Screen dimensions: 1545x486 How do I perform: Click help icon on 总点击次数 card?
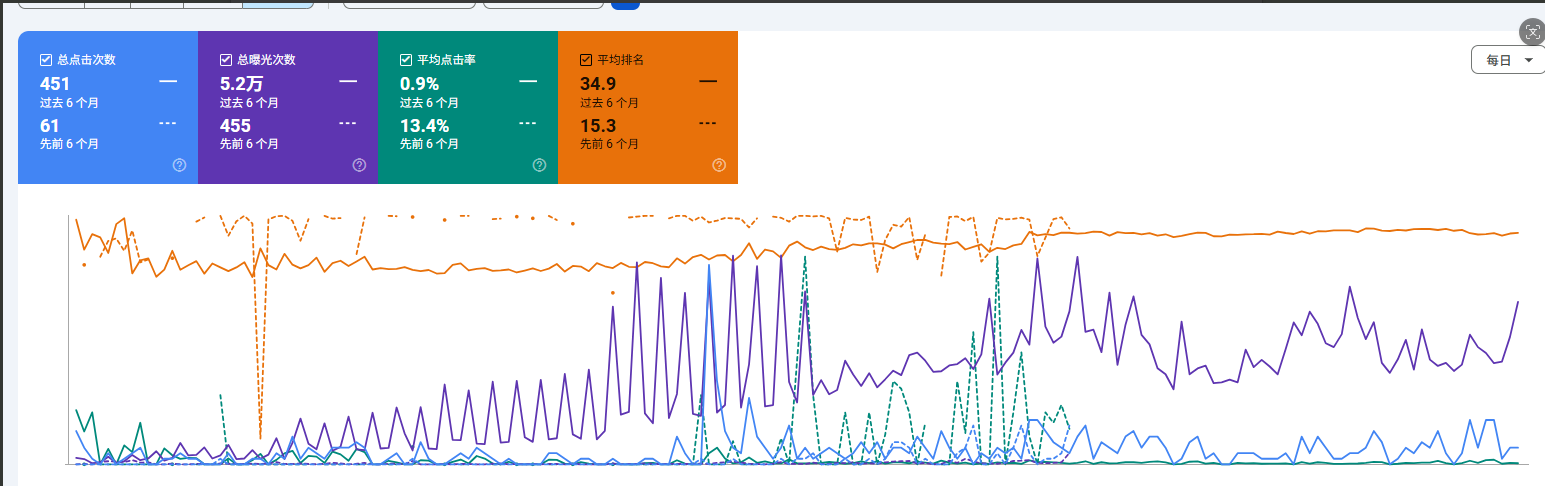click(179, 165)
